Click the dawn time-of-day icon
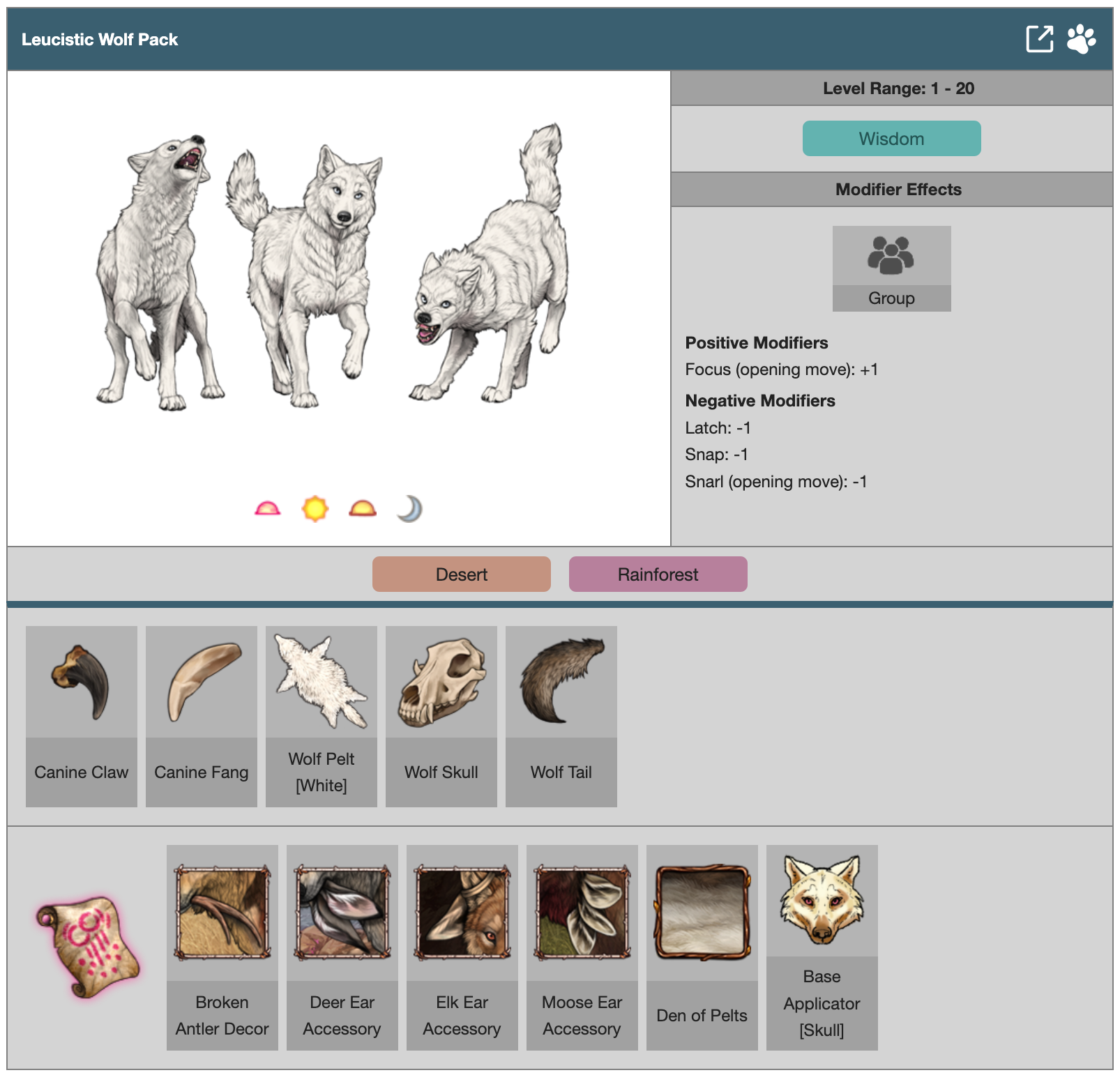The width and height of the screenshot is (1120, 1075). pyautogui.click(x=268, y=508)
